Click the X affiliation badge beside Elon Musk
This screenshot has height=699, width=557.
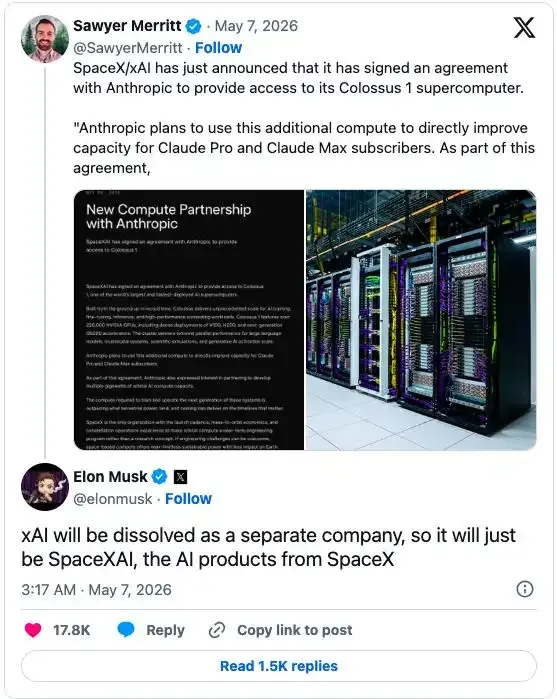tap(180, 477)
